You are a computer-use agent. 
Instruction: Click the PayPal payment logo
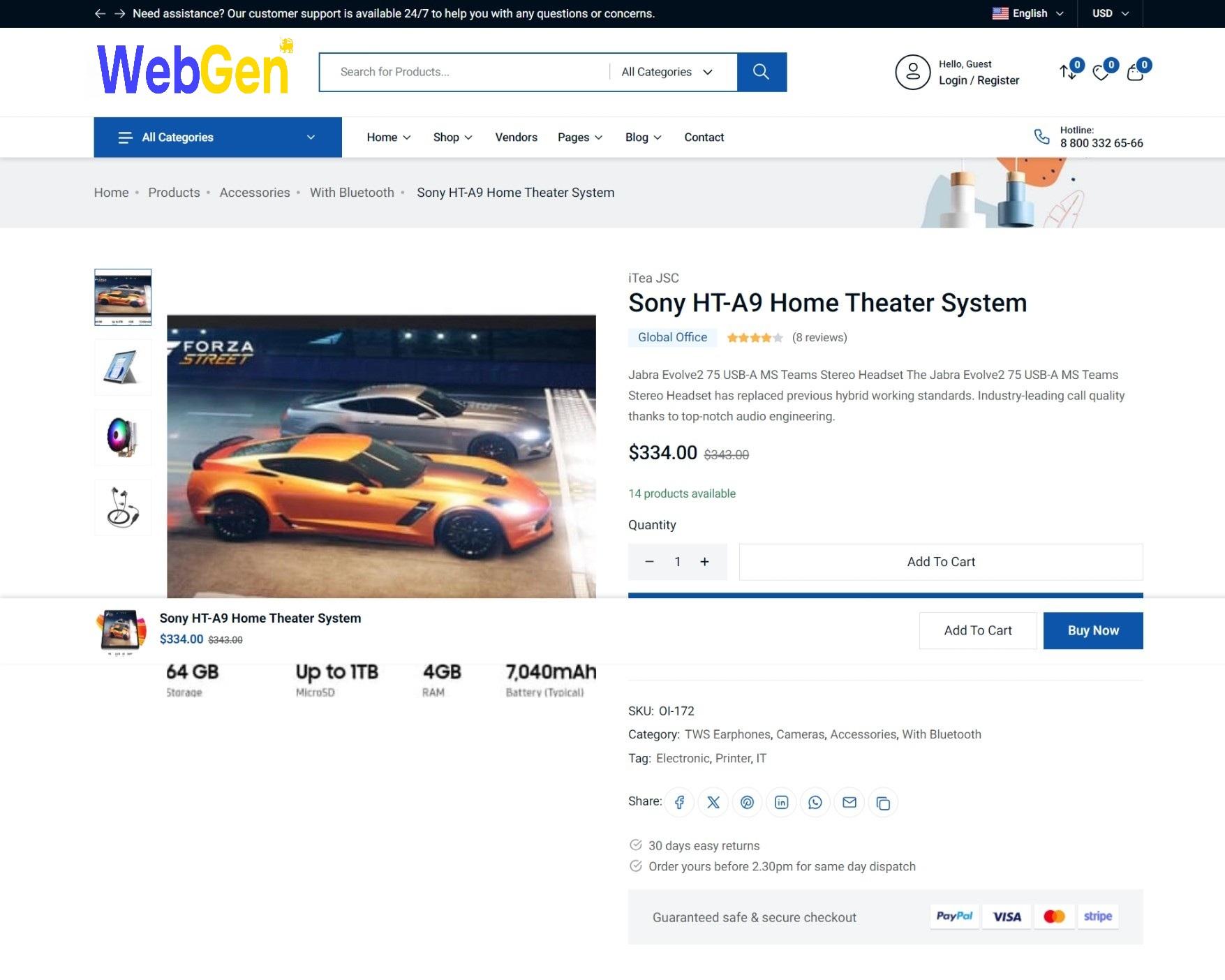pyautogui.click(x=954, y=916)
